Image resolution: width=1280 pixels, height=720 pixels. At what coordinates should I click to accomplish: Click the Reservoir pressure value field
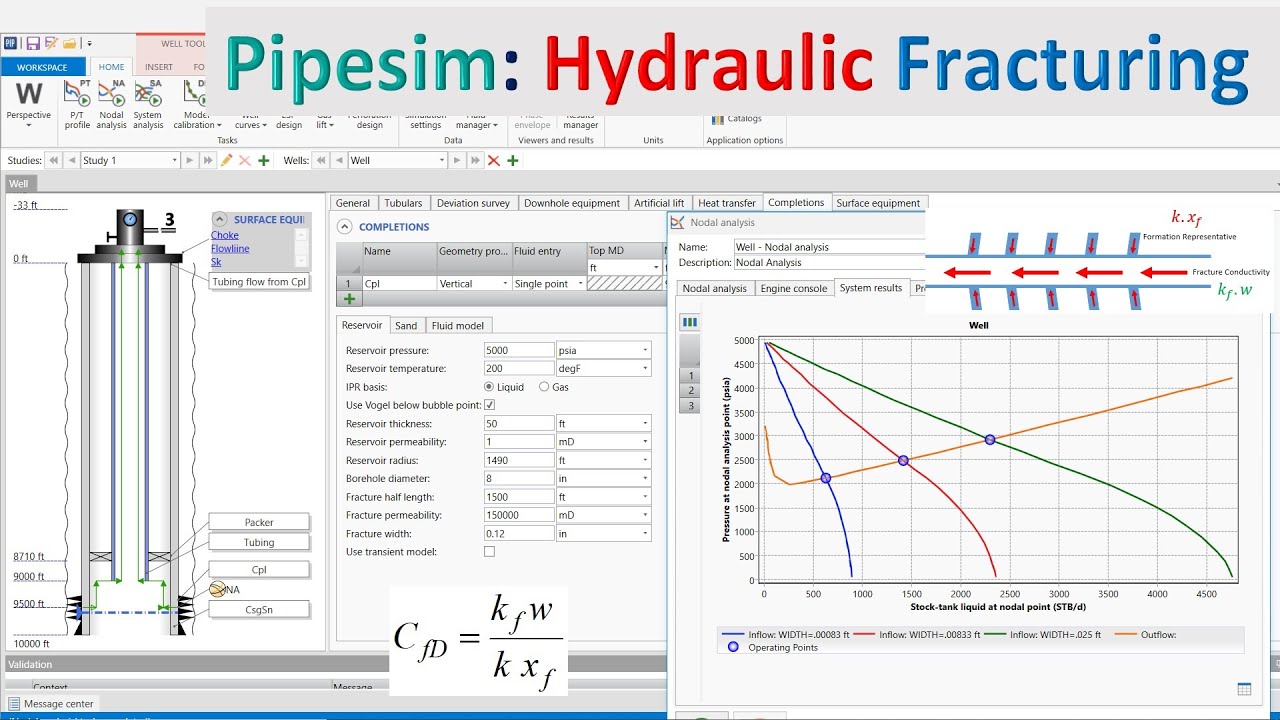[518, 351]
